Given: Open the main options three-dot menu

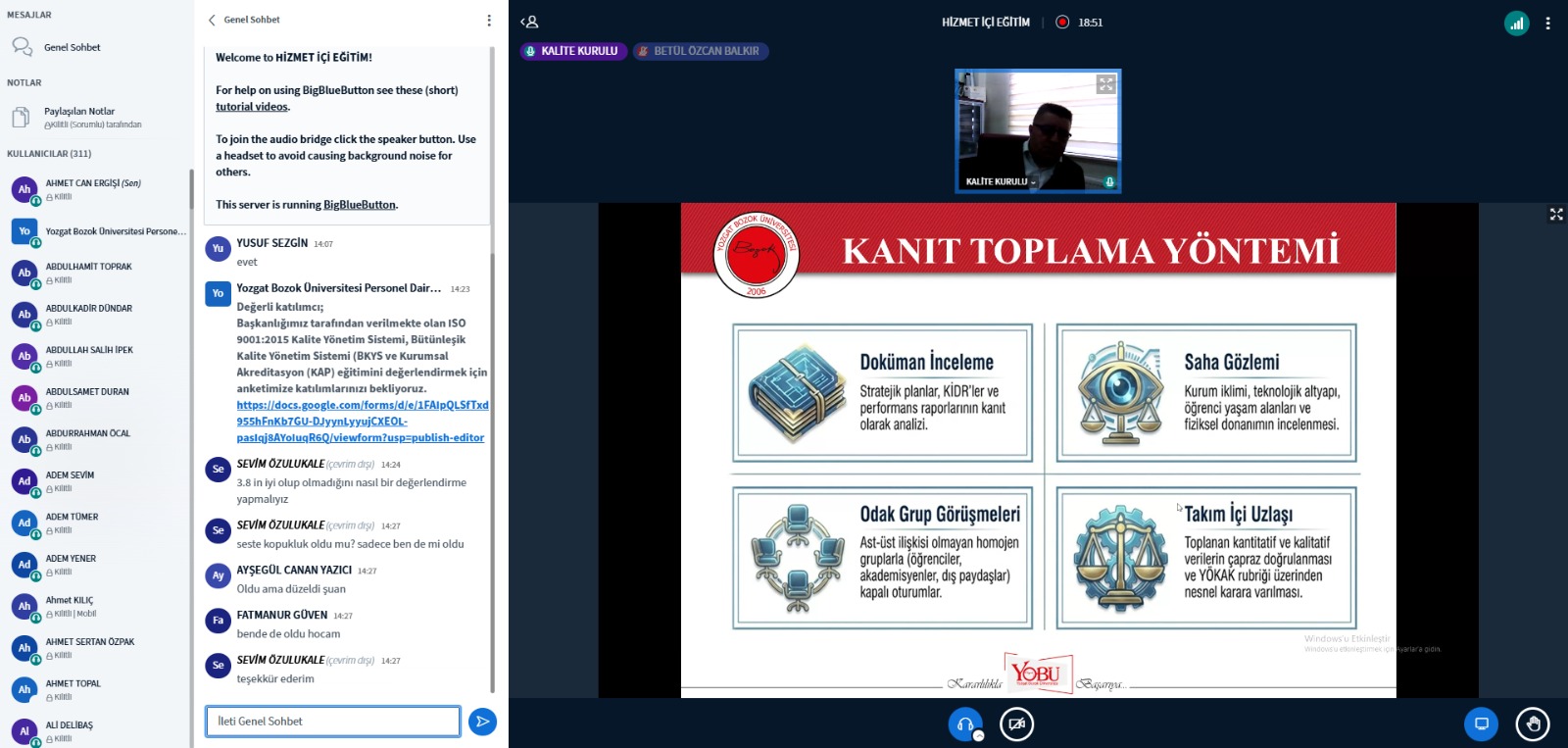Looking at the screenshot, I should pos(1547,23).
